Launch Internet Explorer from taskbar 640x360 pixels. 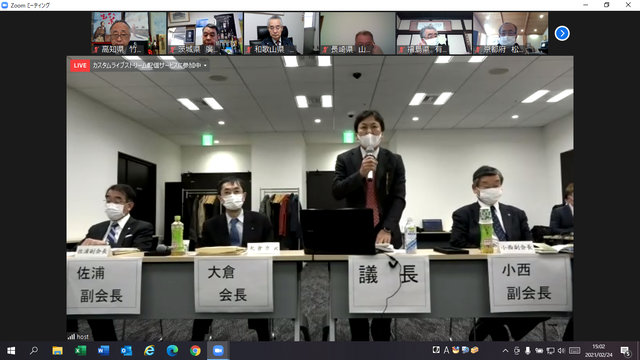[149, 351]
